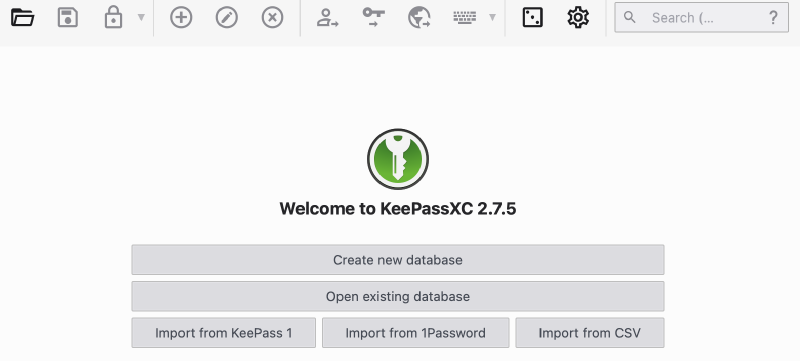Click the Copy URL globe icon
This screenshot has height=361, width=800.
pyautogui.click(x=419, y=18)
